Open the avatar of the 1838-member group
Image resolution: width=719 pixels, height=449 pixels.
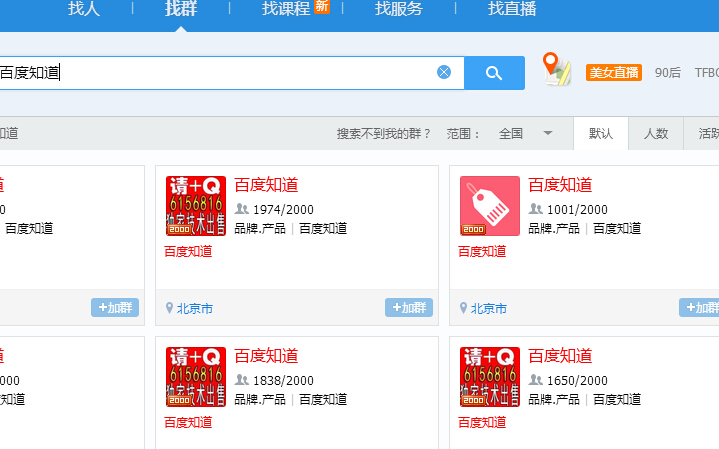[195, 377]
